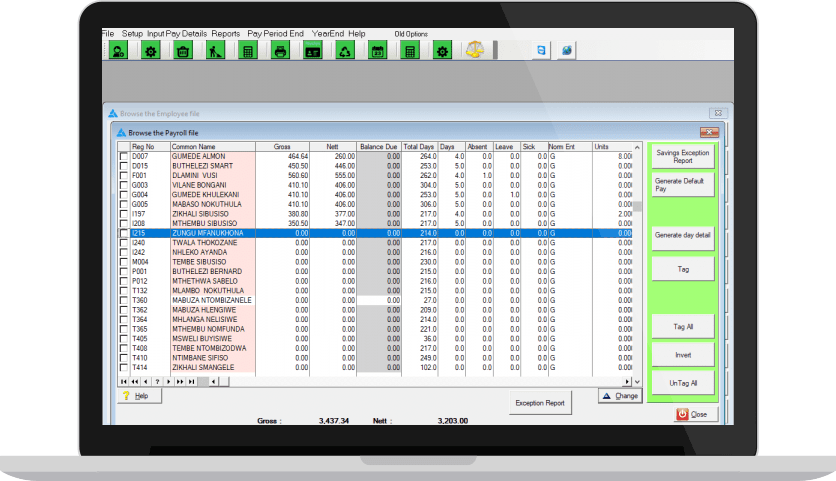The image size is (836, 481).
Task: Click the basket toolbar icon
Action: coord(183,51)
